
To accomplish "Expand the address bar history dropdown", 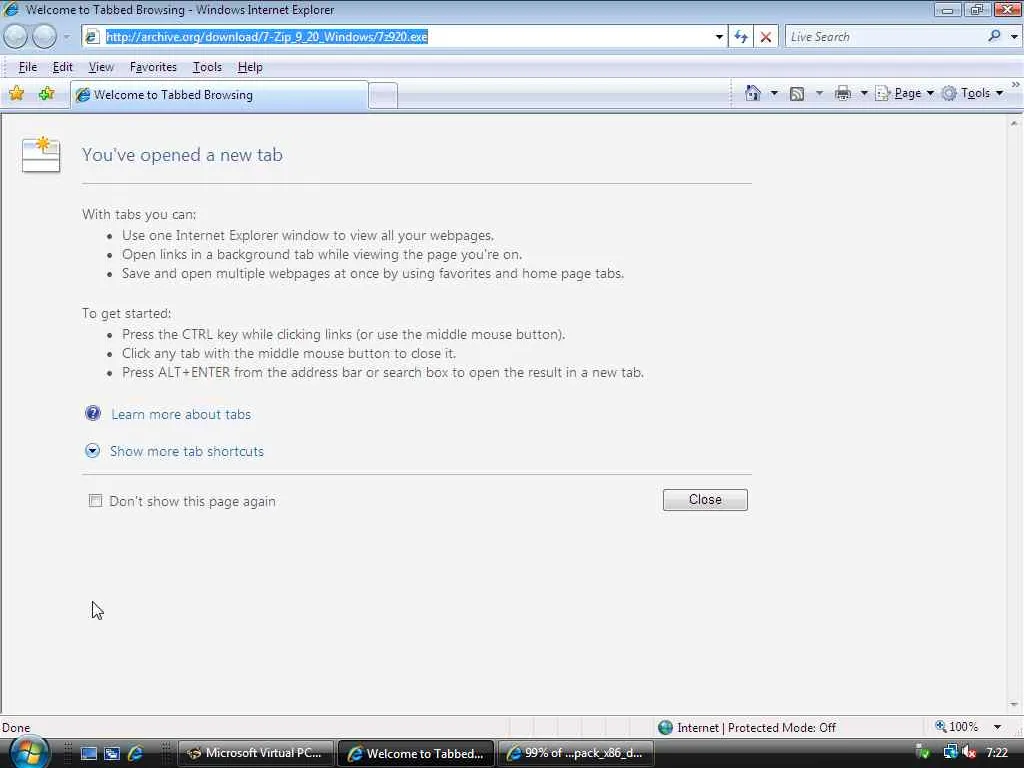I will pyautogui.click(x=719, y=37).
